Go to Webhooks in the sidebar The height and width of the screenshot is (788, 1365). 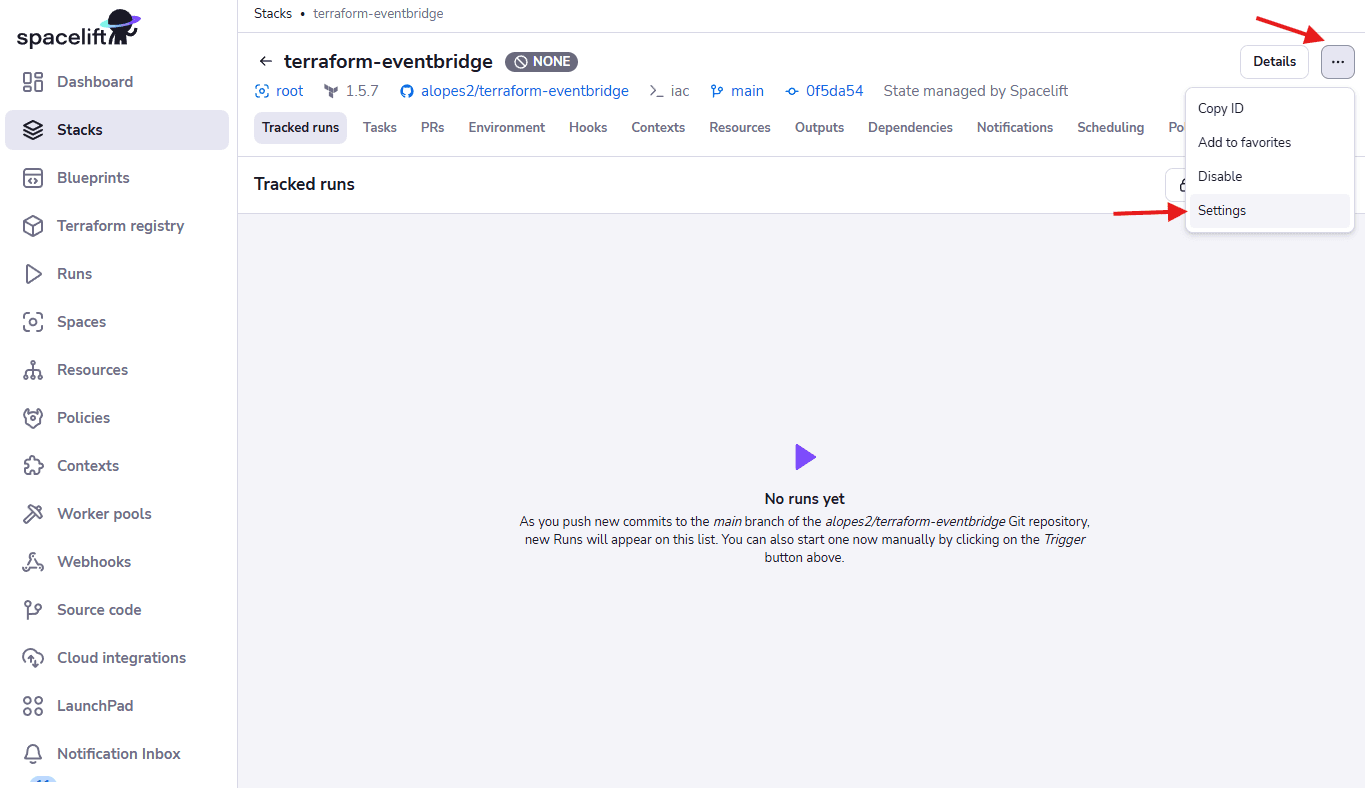click(x=117, y=562)
